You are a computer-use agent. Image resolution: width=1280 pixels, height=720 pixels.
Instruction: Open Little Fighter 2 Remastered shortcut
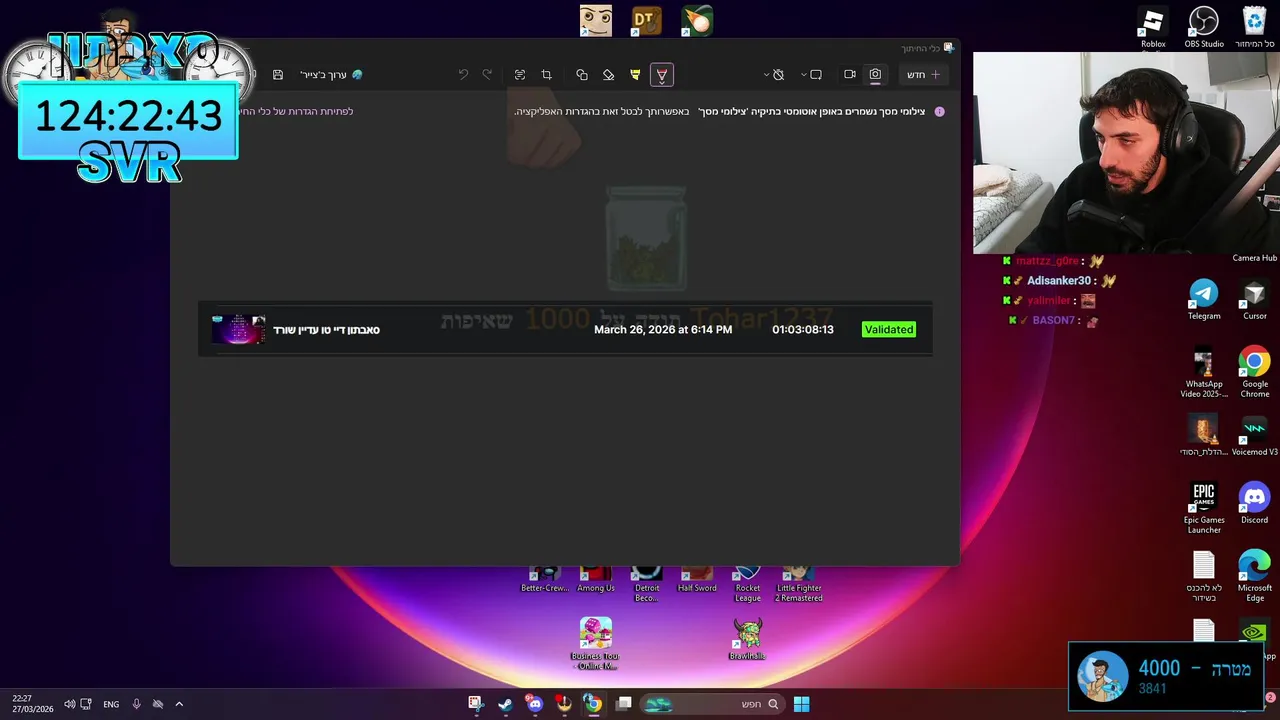tap(798, 584)
